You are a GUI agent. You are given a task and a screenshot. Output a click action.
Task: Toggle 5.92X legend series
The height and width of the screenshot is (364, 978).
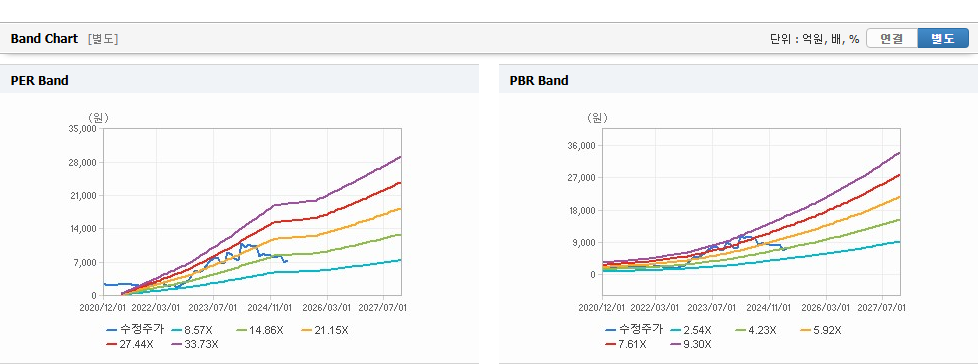(821, 330)
